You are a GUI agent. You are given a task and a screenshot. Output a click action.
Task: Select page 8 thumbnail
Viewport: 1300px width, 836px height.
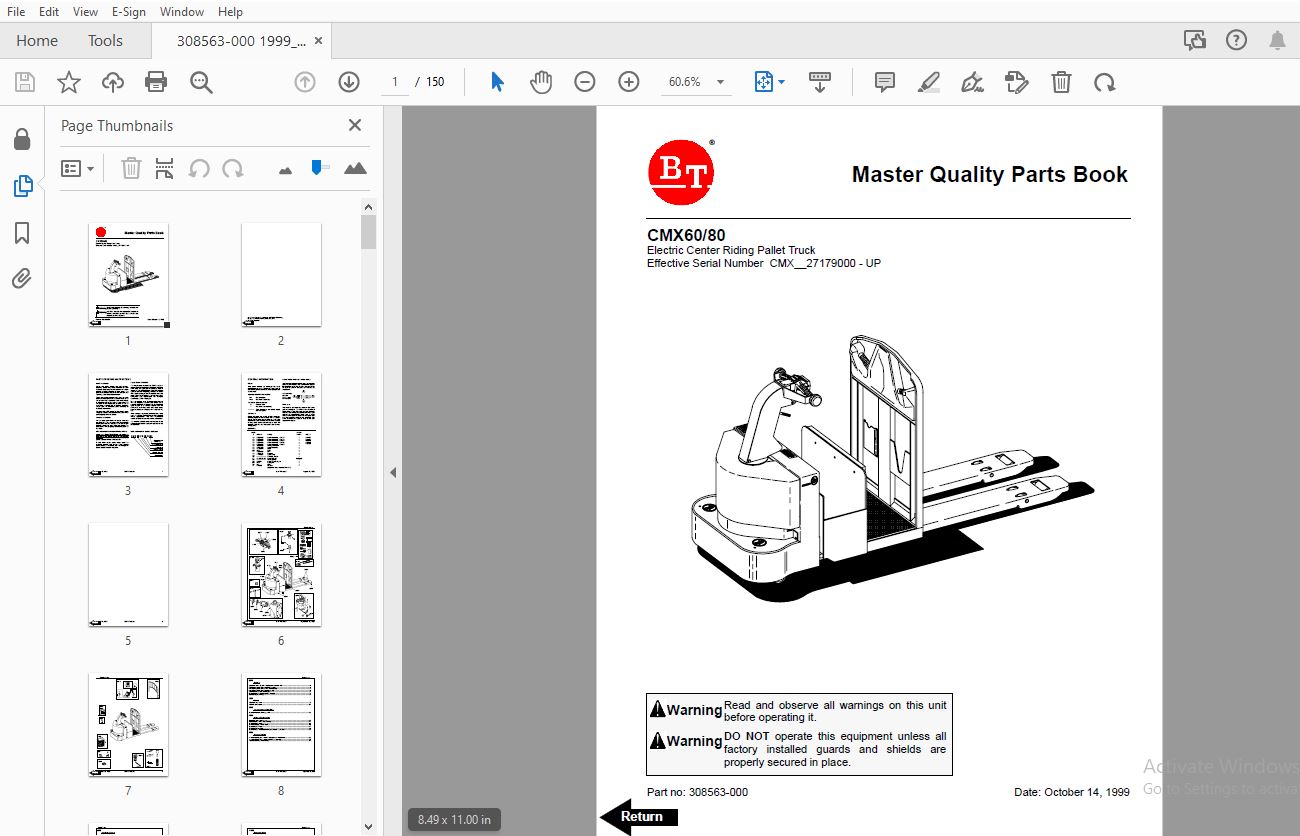click(x=281, y=725)
